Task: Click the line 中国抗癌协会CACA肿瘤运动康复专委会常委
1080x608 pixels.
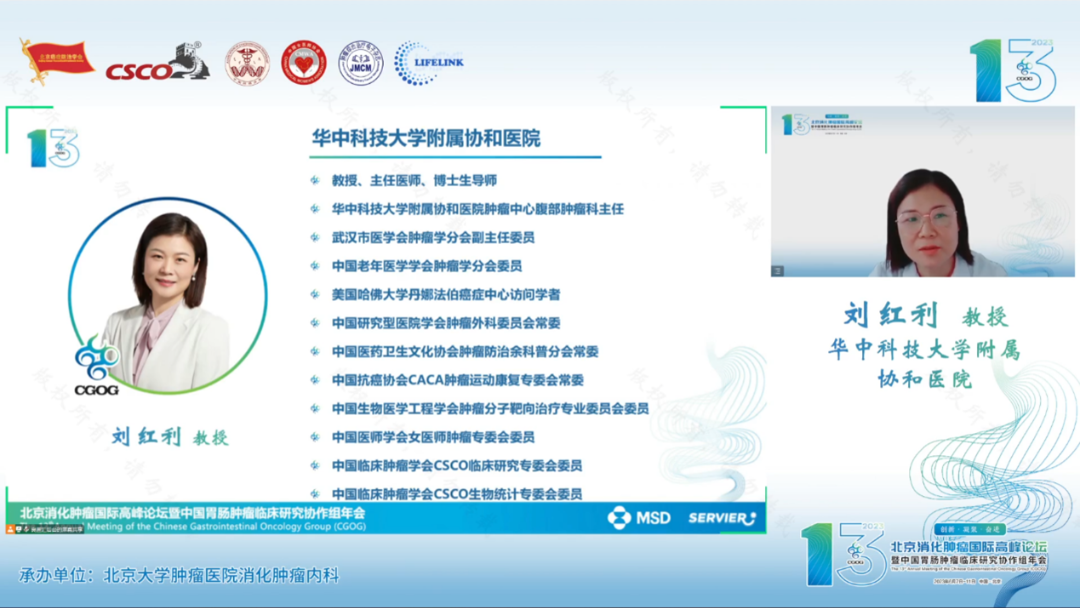Action: point(457,380)
